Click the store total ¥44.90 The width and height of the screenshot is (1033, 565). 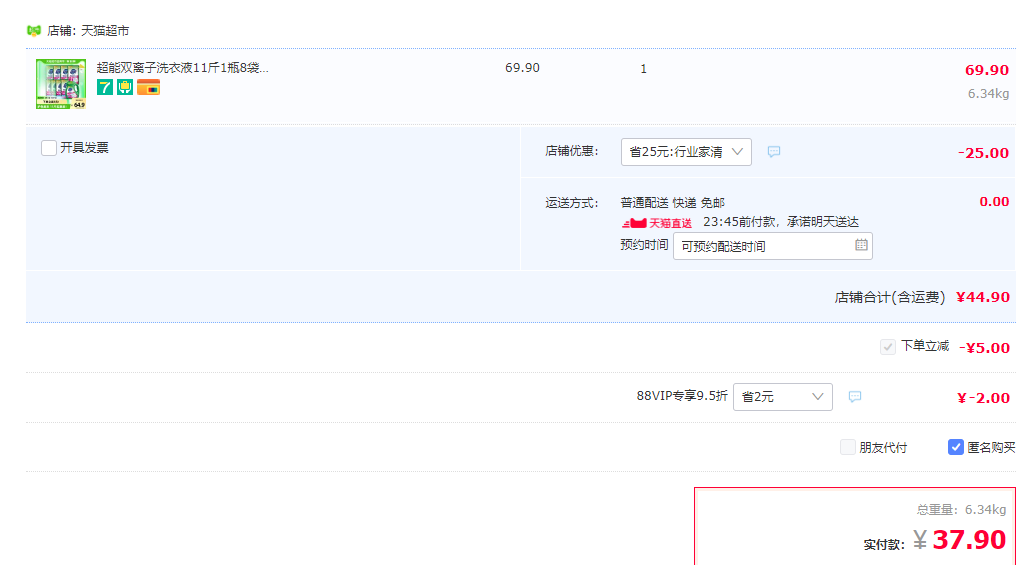point(983,297)
